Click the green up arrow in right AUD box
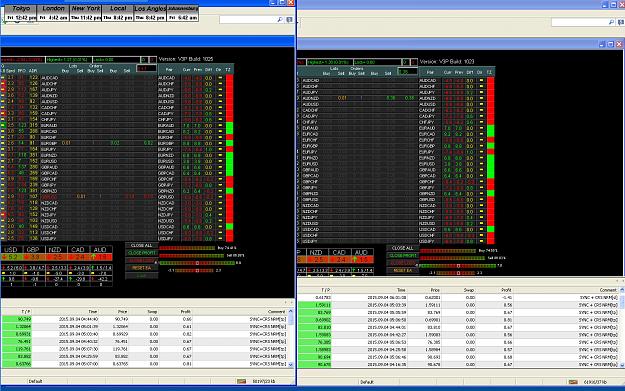The height and width of the screenshot is (391, 625). coord(354,260)
